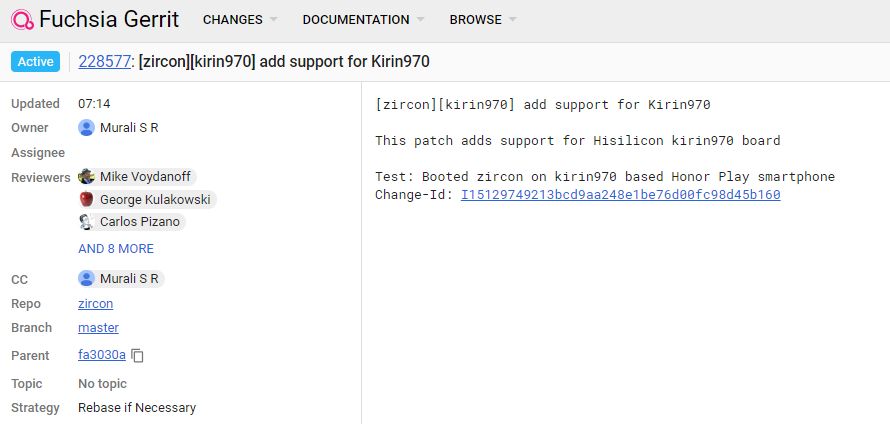Viewport: 890px width, 424px height.
Task: Open the master branch link
Action: click(x=98, y=328)
